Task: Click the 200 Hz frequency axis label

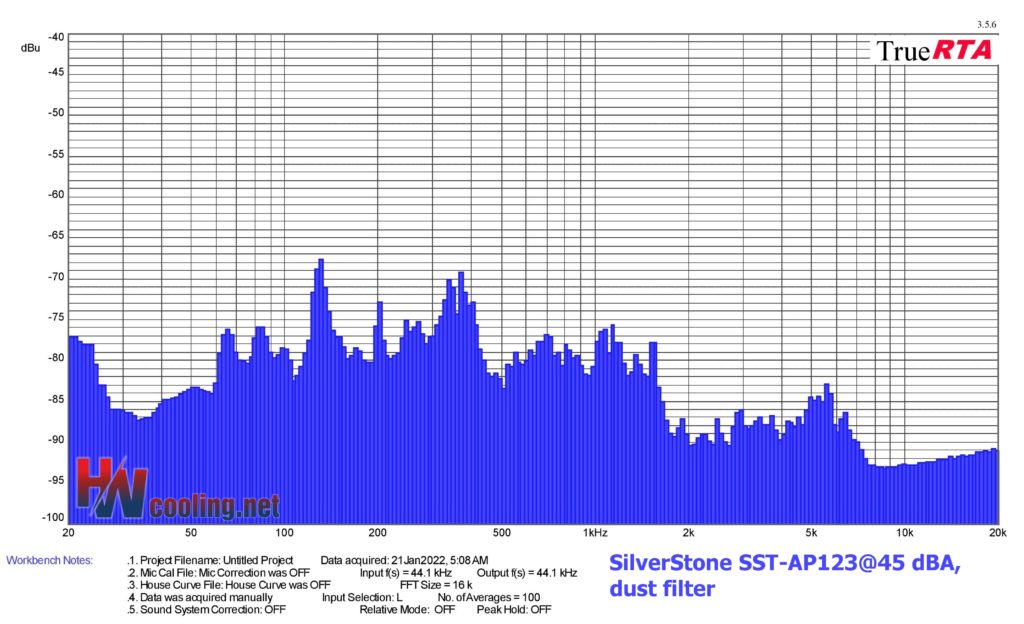Action: tap(377, 533)
